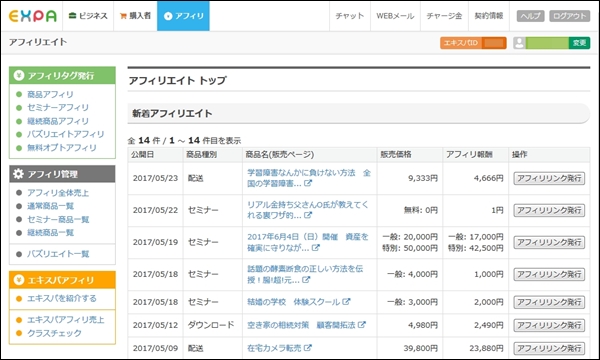Viewport: 600px width, 360px height.
Task: Open 無料オプトアフィリ link
Action: click(62, 147)
